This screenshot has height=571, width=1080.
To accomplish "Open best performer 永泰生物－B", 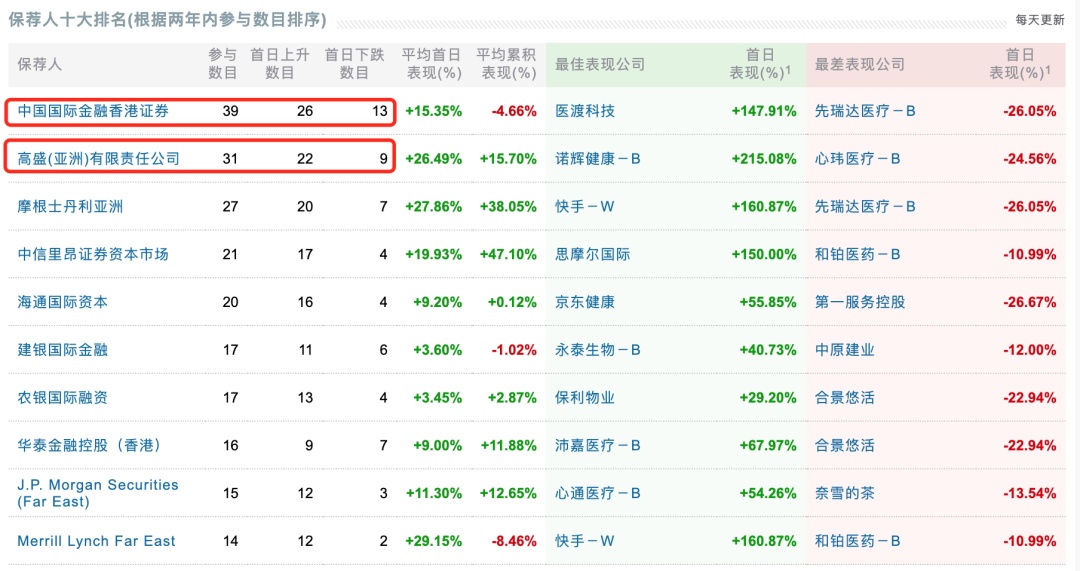I will point(598,350).
